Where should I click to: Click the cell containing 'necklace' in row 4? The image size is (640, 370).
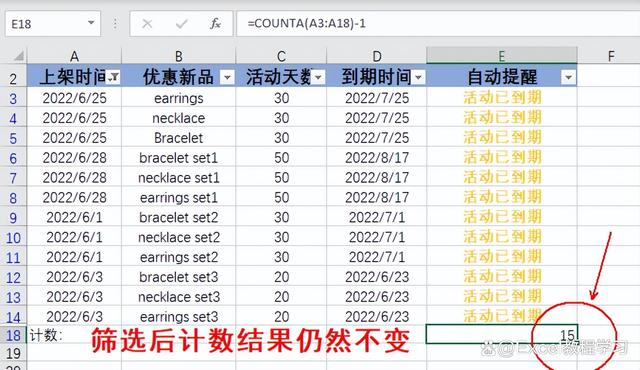[x=178, y=118]
